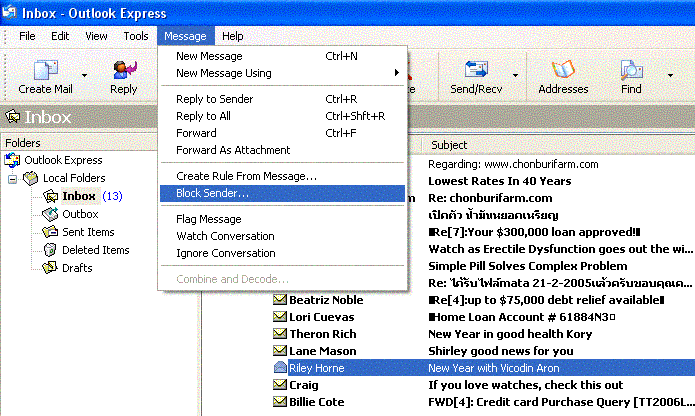The image size is (695, 416).
Task: Click the Outlook Express title bar icon
Action: pyautogui.click(x=9, y=13)
